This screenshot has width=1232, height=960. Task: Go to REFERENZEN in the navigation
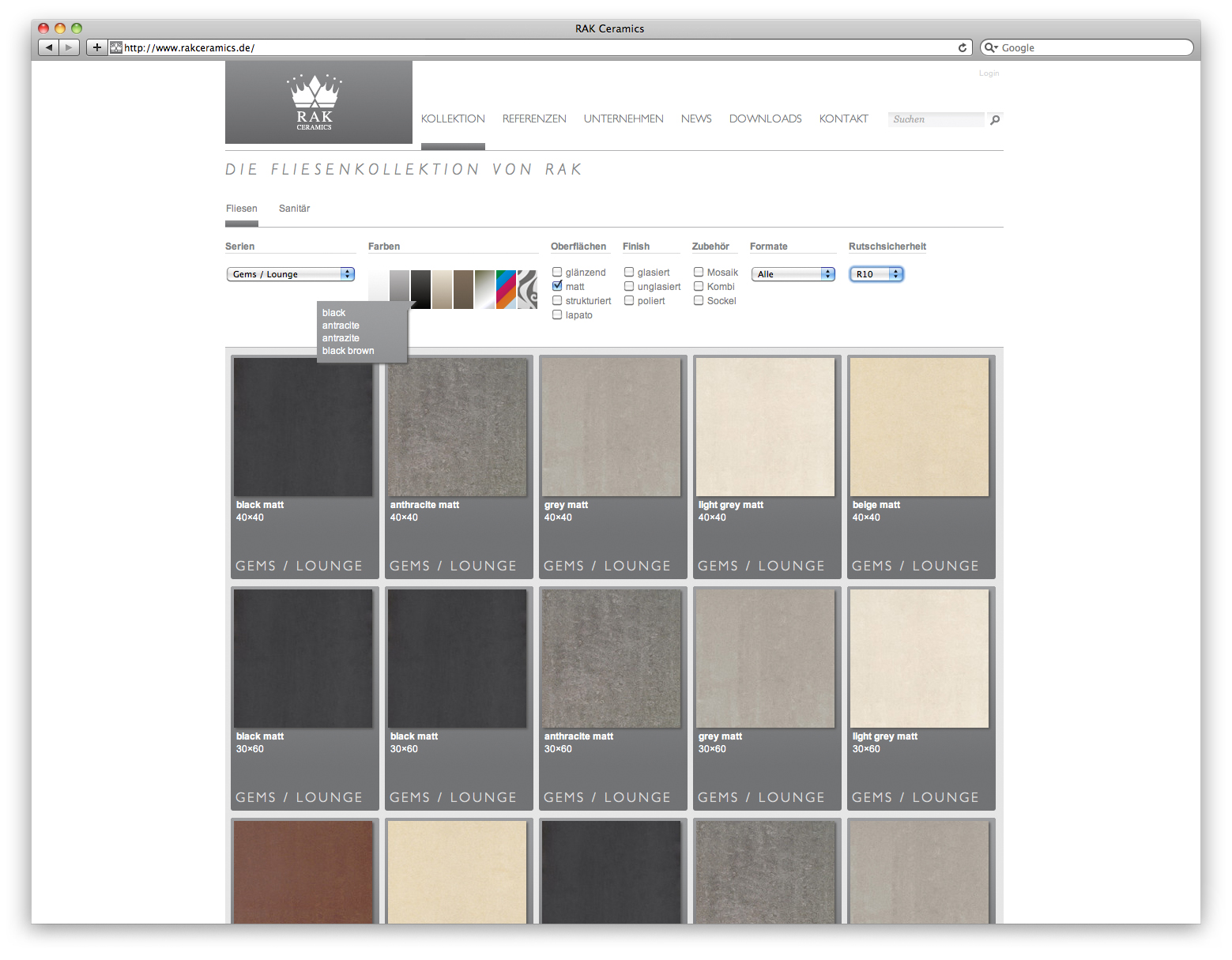(534, 119)
